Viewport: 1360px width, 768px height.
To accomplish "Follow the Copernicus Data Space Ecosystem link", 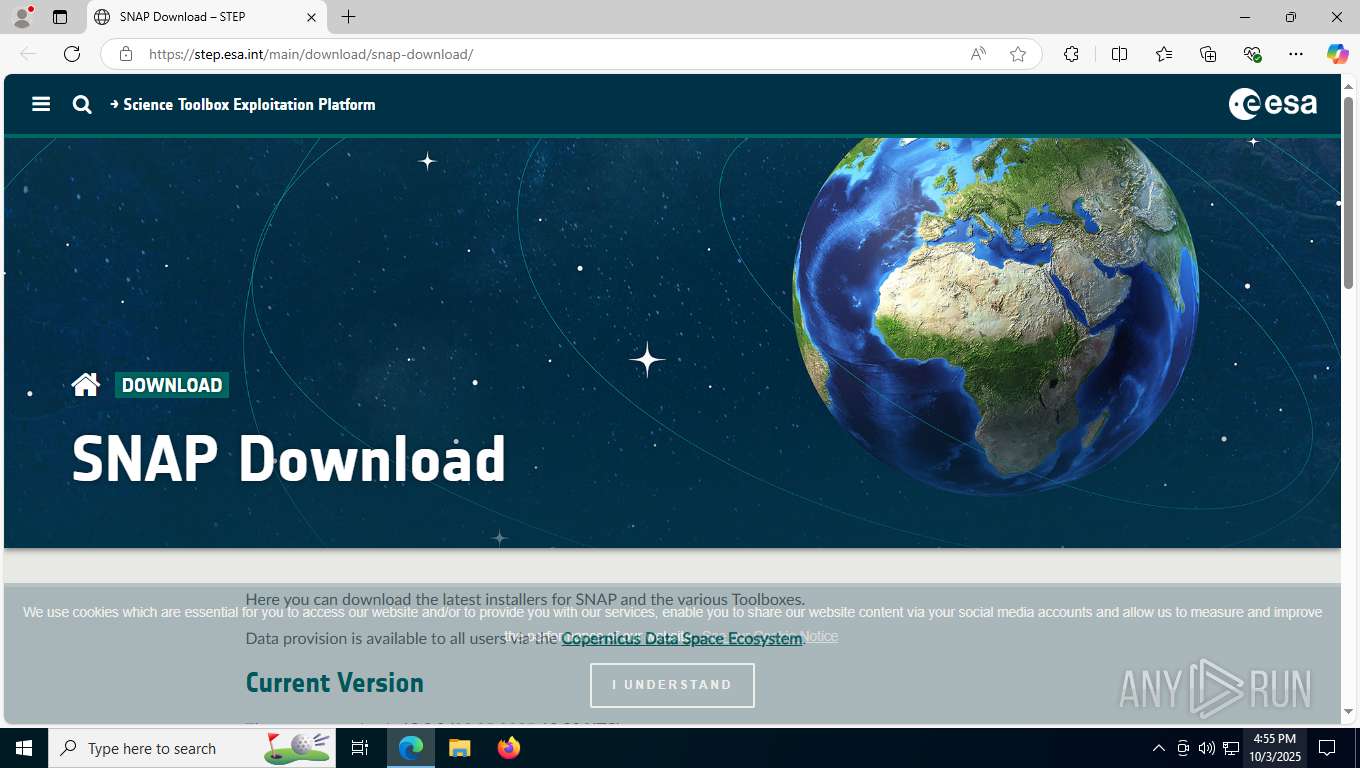I will [x=682, y=638].
